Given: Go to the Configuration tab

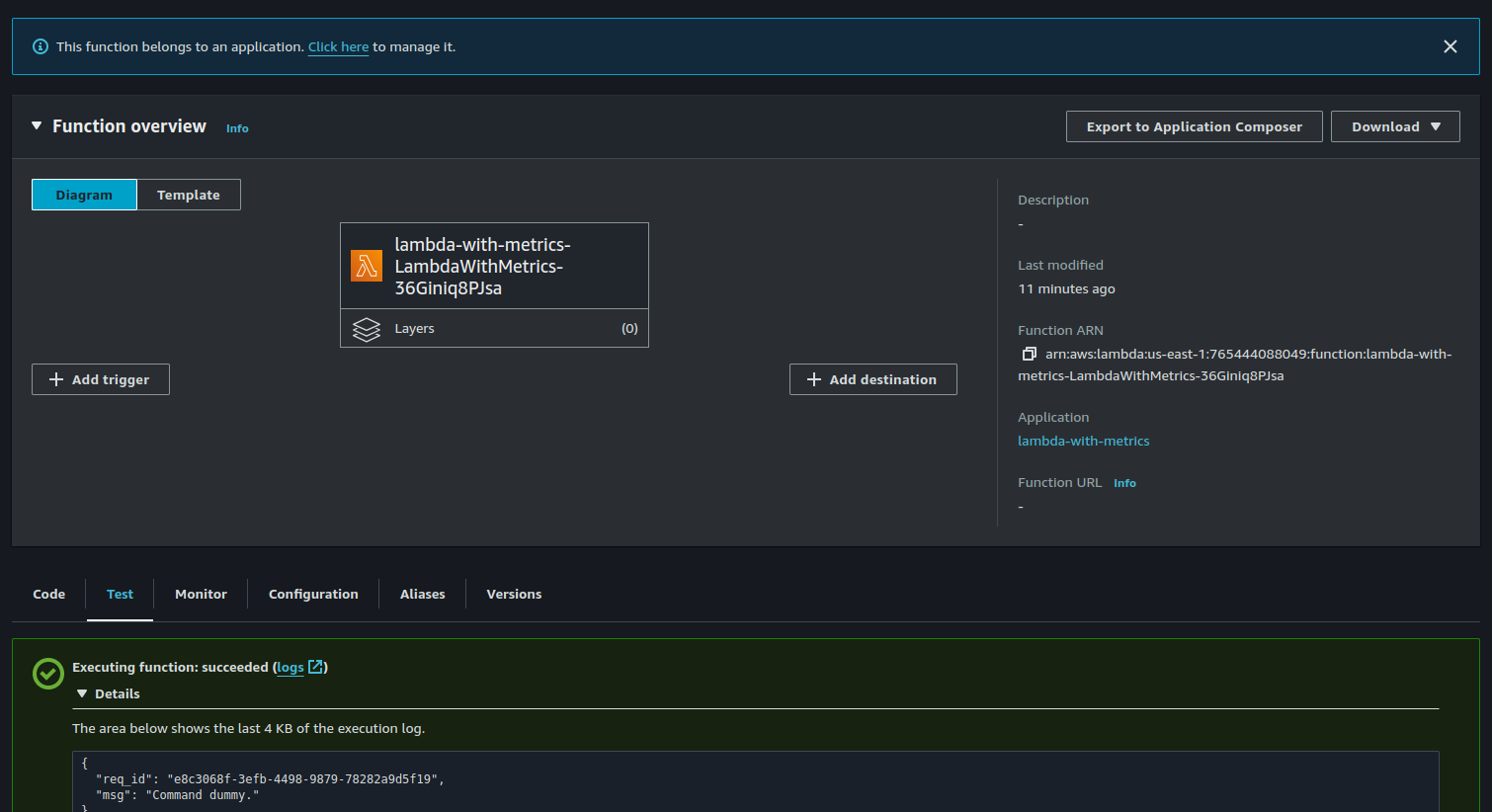Looking at the screenshot, I should (x=313, y=594).
